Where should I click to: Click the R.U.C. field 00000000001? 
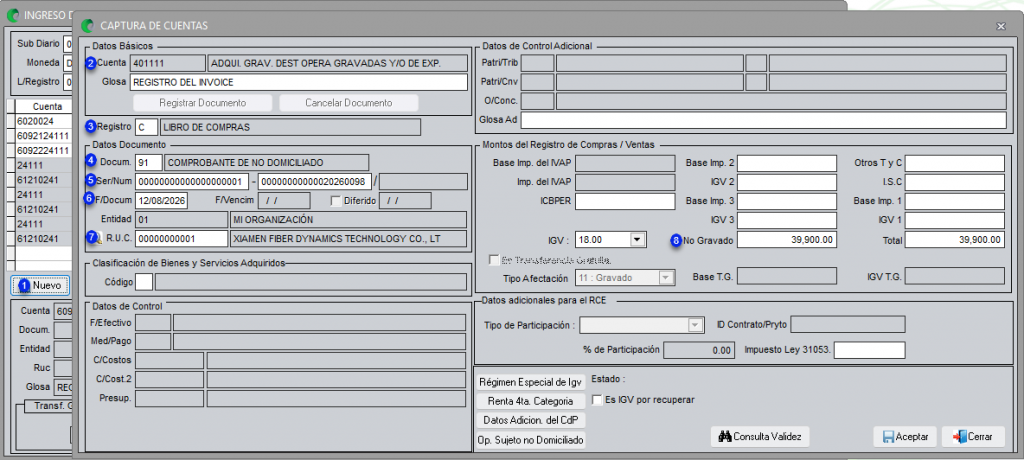(x=181, y=239)
